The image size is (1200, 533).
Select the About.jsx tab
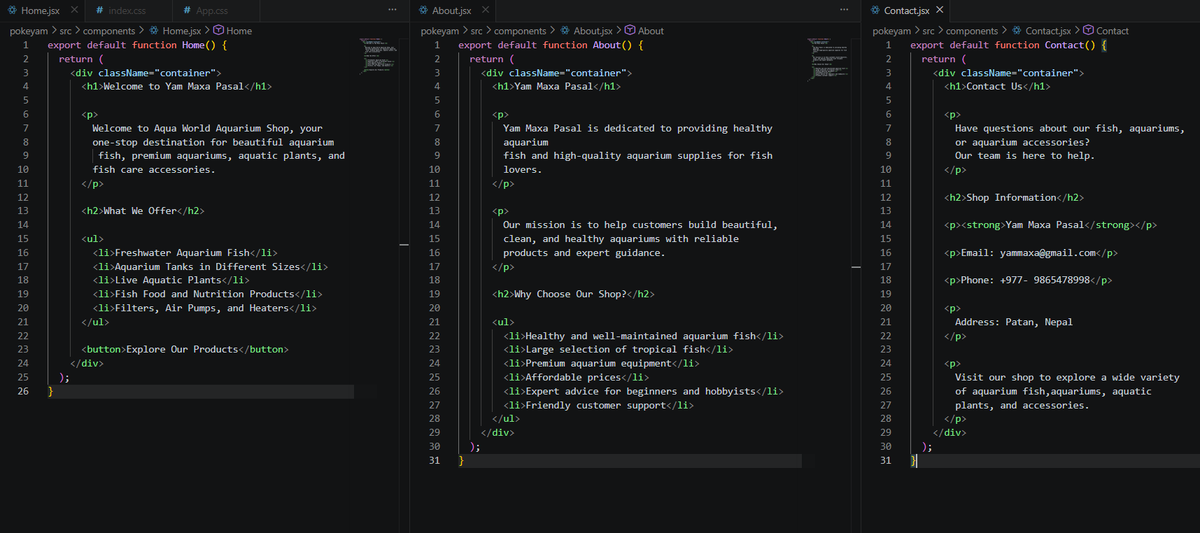[452, 10]
